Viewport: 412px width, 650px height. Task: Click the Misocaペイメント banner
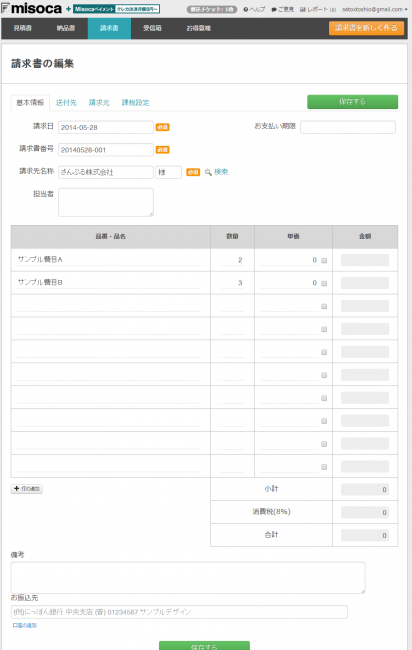tap(116, 9)
